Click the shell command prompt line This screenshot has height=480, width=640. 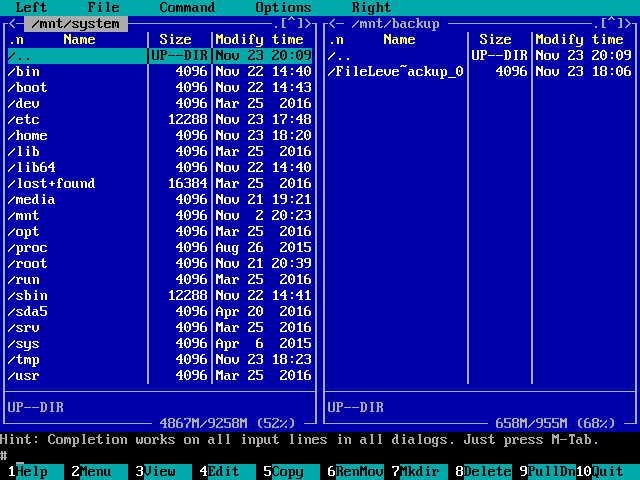(x=320, y=456)
